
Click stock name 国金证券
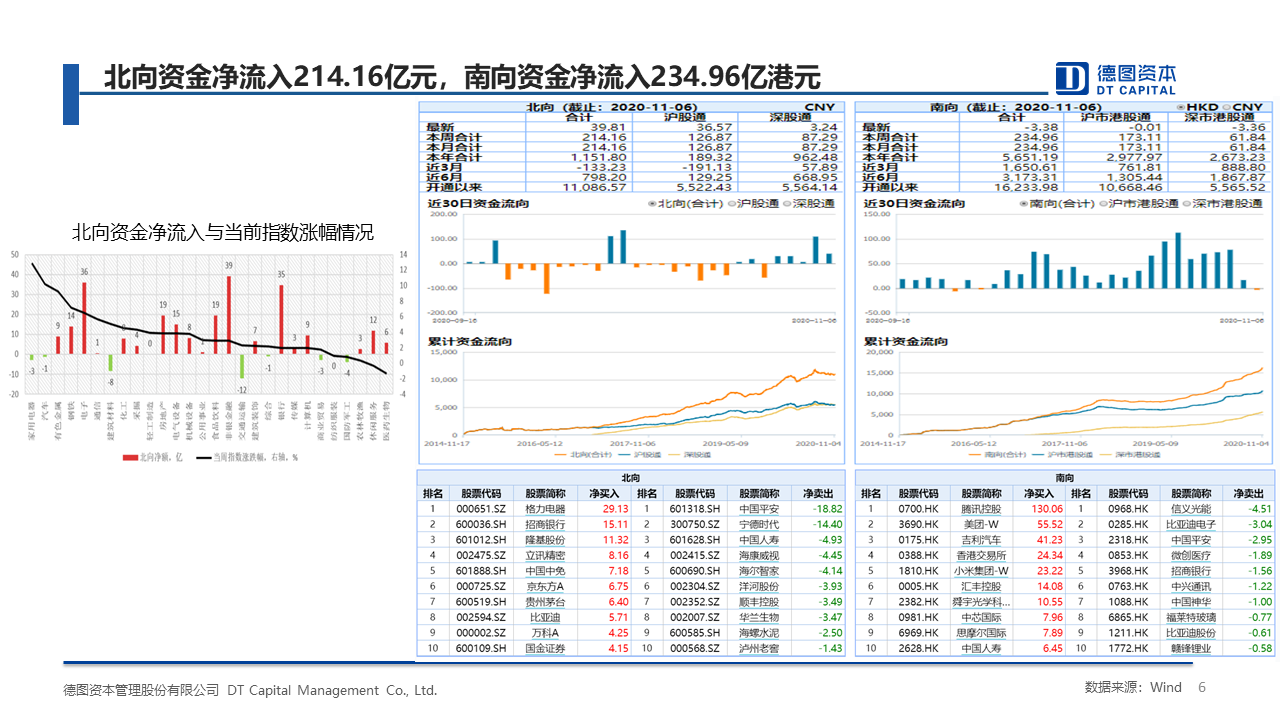pyautogui.click(x=545, y=649)
